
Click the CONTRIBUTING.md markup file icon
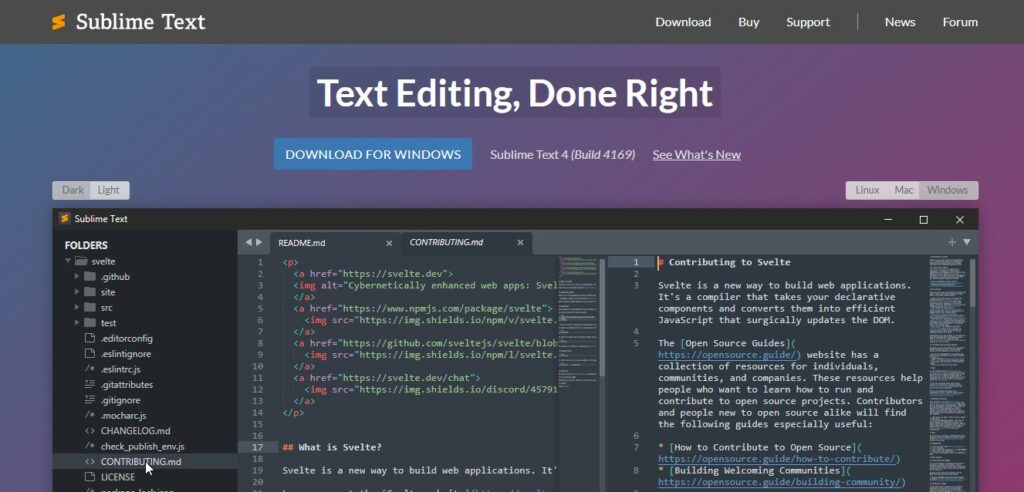pyautogui.click(x=90, y=462)
